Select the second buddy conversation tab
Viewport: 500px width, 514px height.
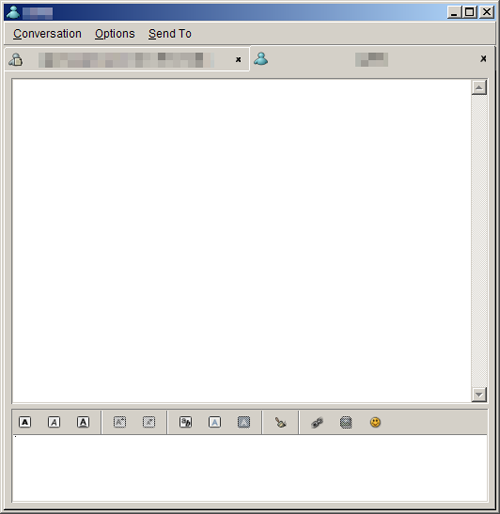[371, 59]
